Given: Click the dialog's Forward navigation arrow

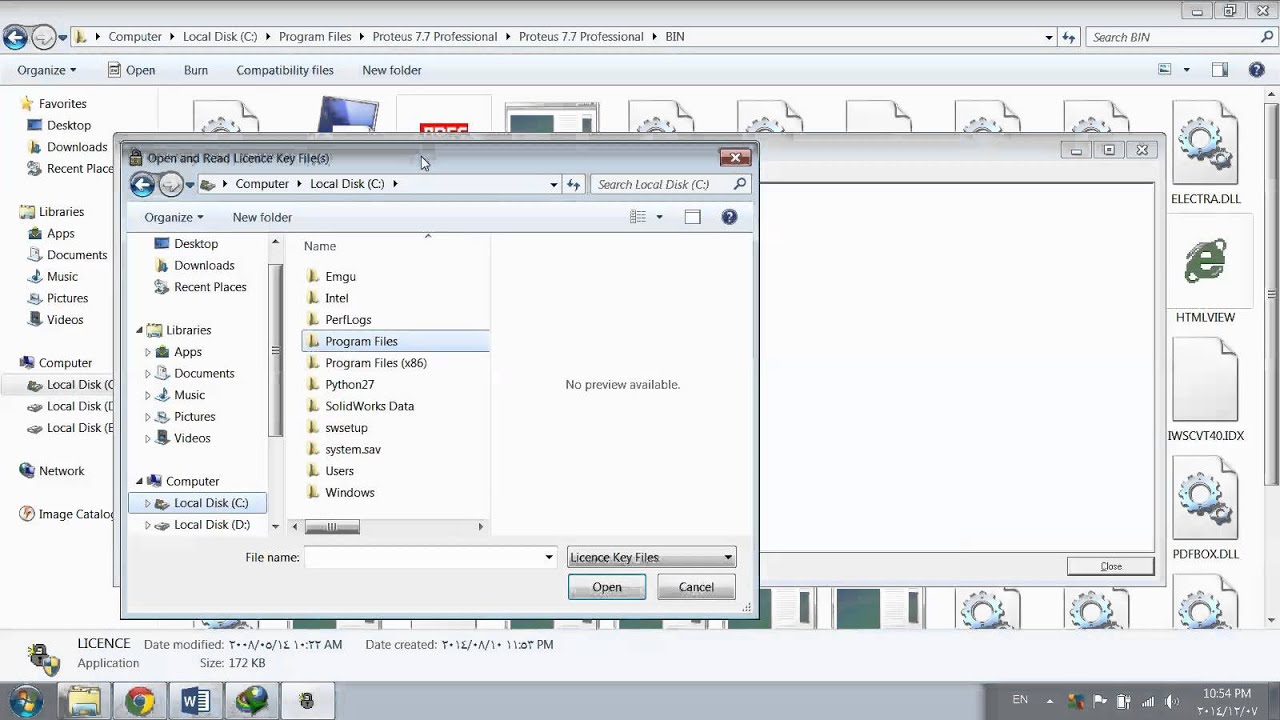Looking at the screenshot, I should [x=171, y=184].
